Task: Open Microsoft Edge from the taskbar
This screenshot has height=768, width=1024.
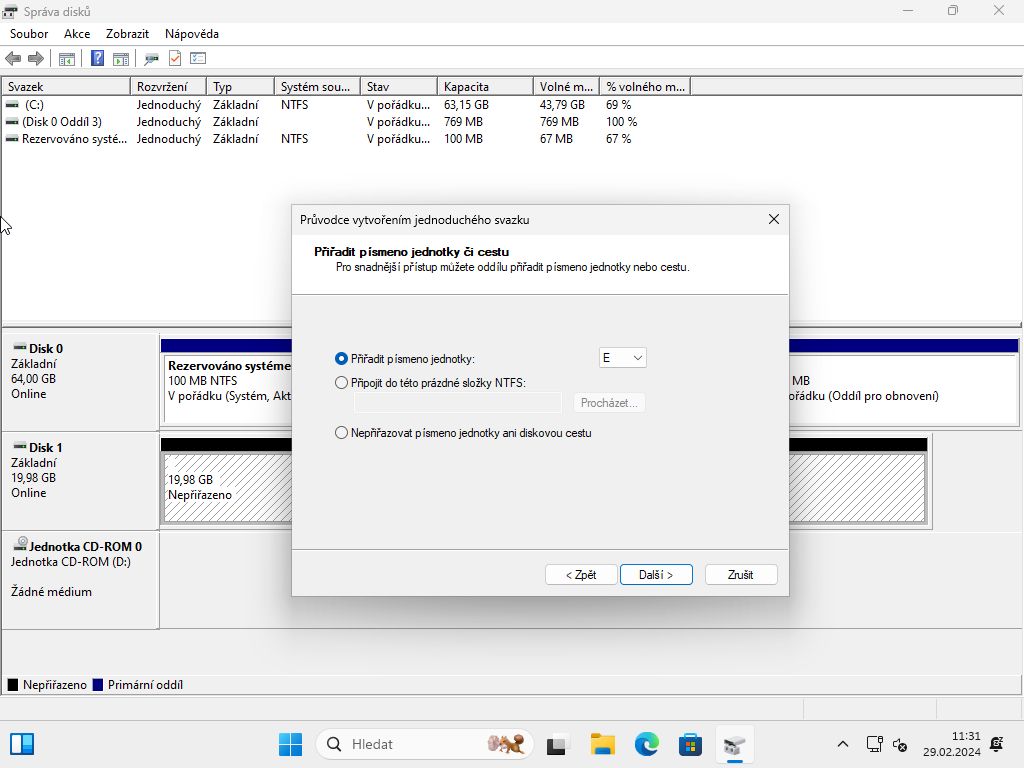Action: (x=647, y=744)
